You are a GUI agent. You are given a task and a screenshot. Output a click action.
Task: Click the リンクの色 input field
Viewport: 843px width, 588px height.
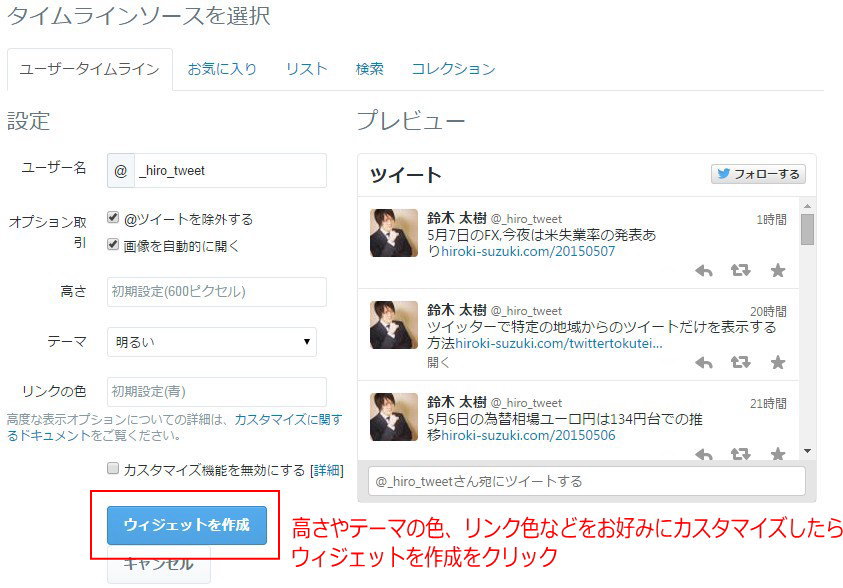(x=217, y=392)
